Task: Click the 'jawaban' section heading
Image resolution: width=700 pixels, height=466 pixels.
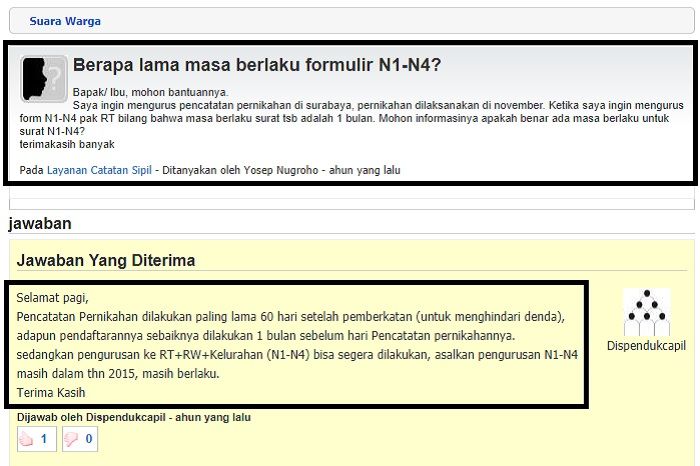Action: pos(39,224)
